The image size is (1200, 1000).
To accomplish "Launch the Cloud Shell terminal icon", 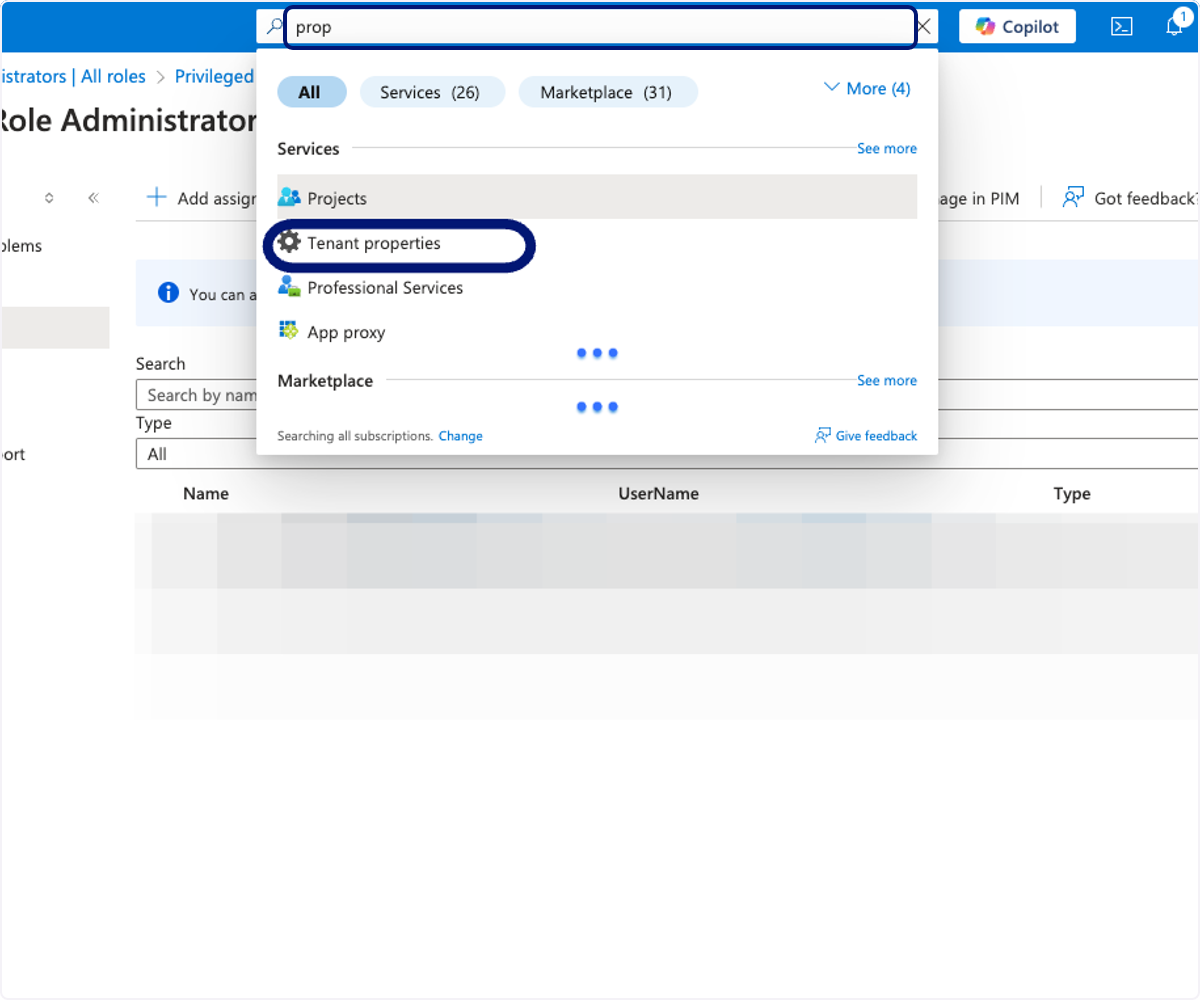I will click(x=1122, y=27).
